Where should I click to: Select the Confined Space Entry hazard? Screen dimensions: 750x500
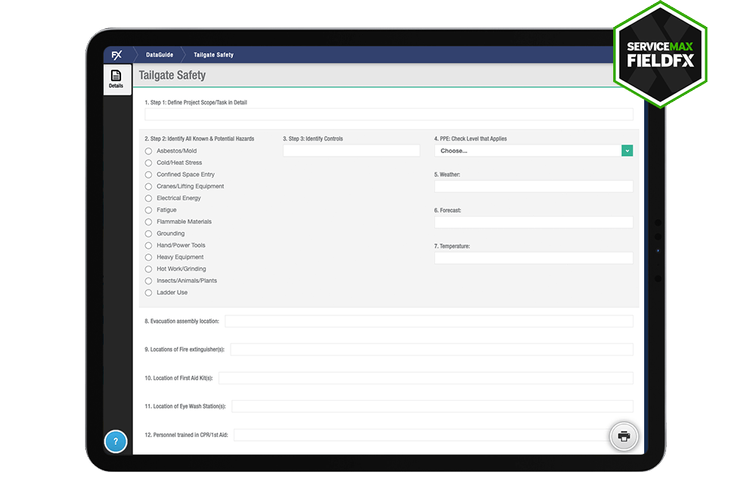click(x=149, y=174)
